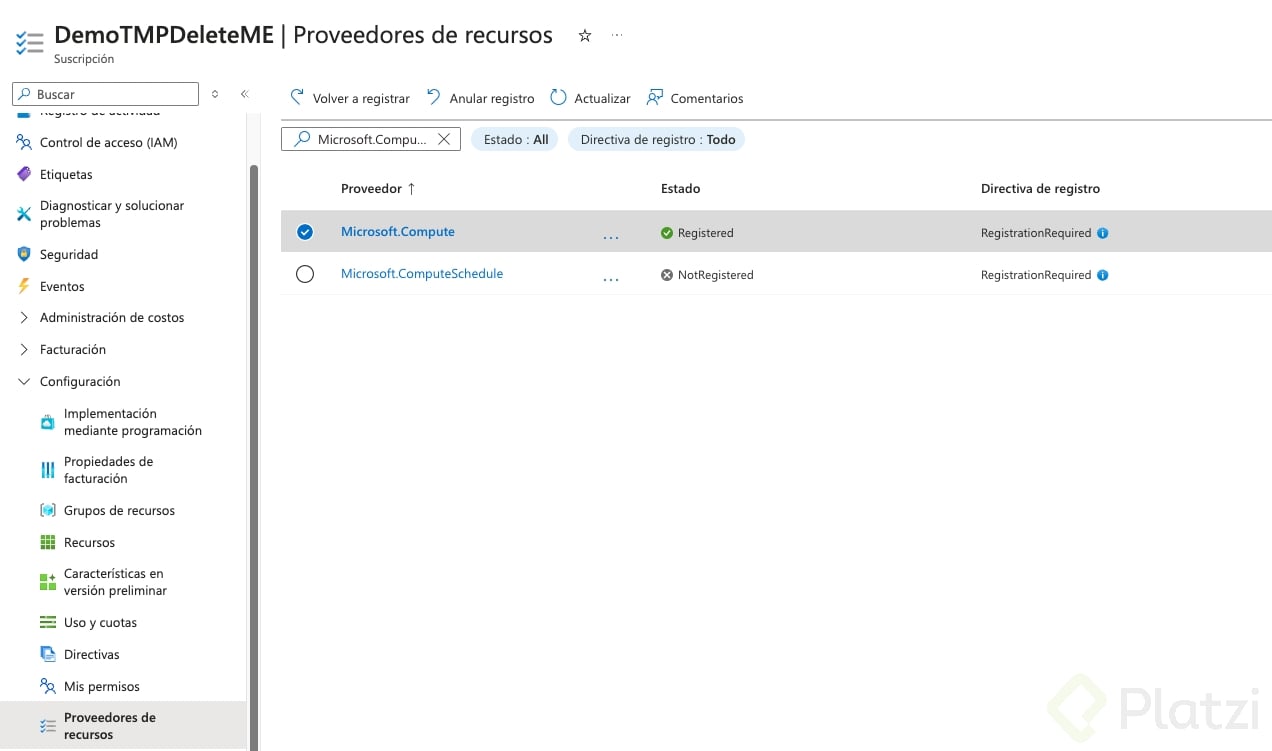
Task: Open Uso y cuotas menu item
Action: (x=100, y=622)
